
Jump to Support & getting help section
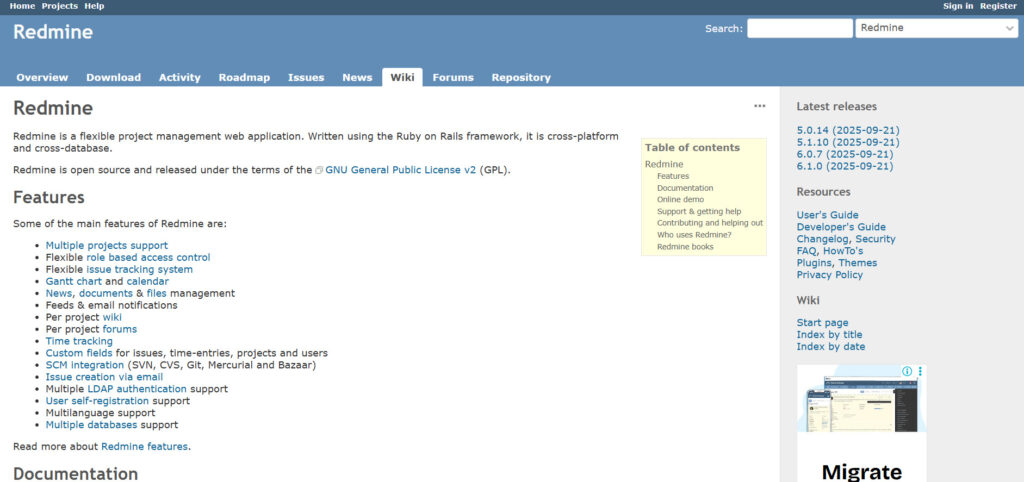699,212
